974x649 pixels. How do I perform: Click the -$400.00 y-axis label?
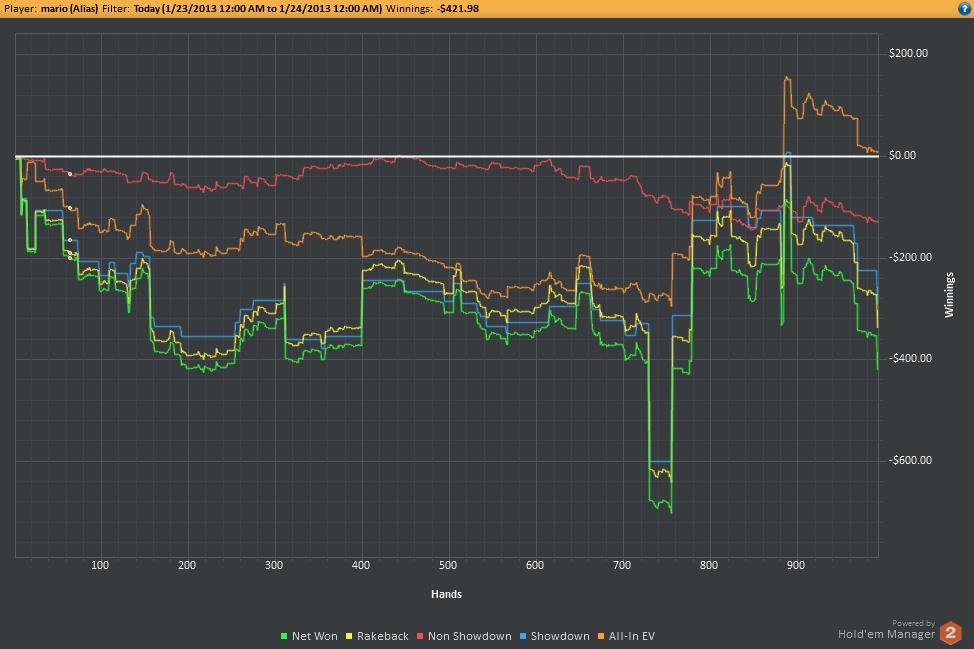coord(910,358)
